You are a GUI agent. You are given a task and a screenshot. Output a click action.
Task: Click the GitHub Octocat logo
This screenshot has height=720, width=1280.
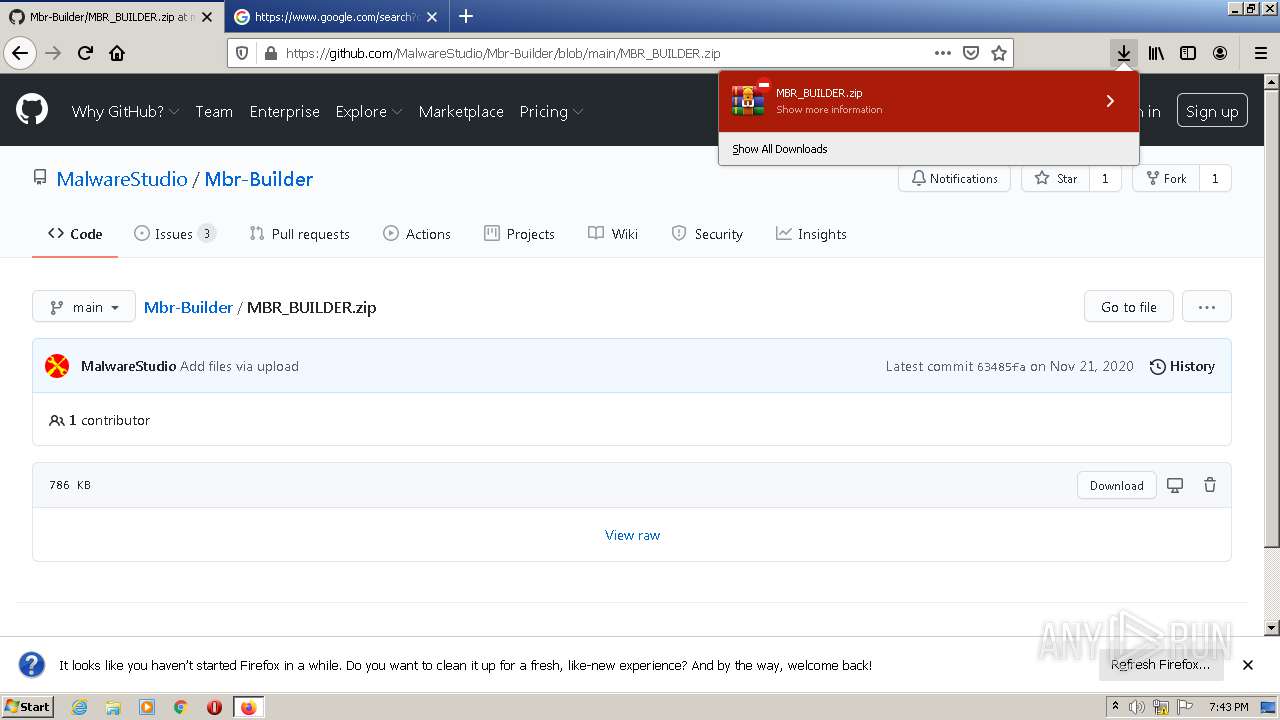click(32, 110)
